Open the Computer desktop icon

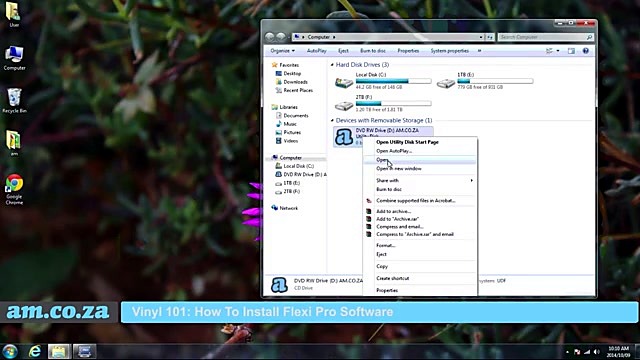coord(14,58)
